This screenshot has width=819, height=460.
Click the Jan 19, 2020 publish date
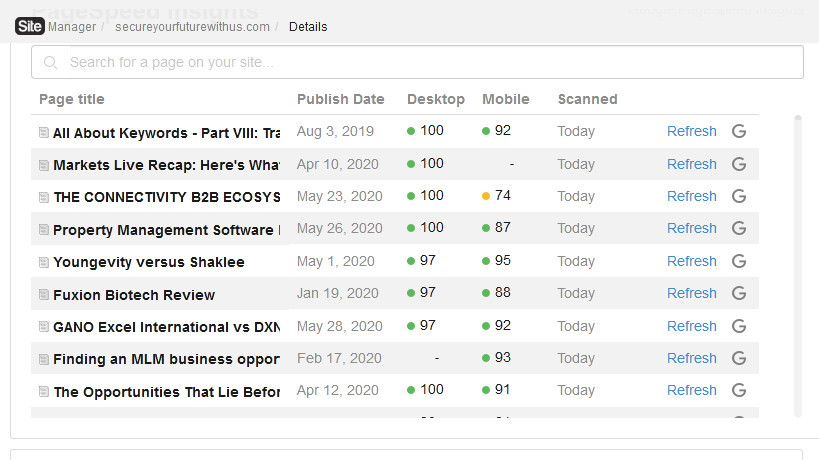pyautogui.click(x=337, y=293)
